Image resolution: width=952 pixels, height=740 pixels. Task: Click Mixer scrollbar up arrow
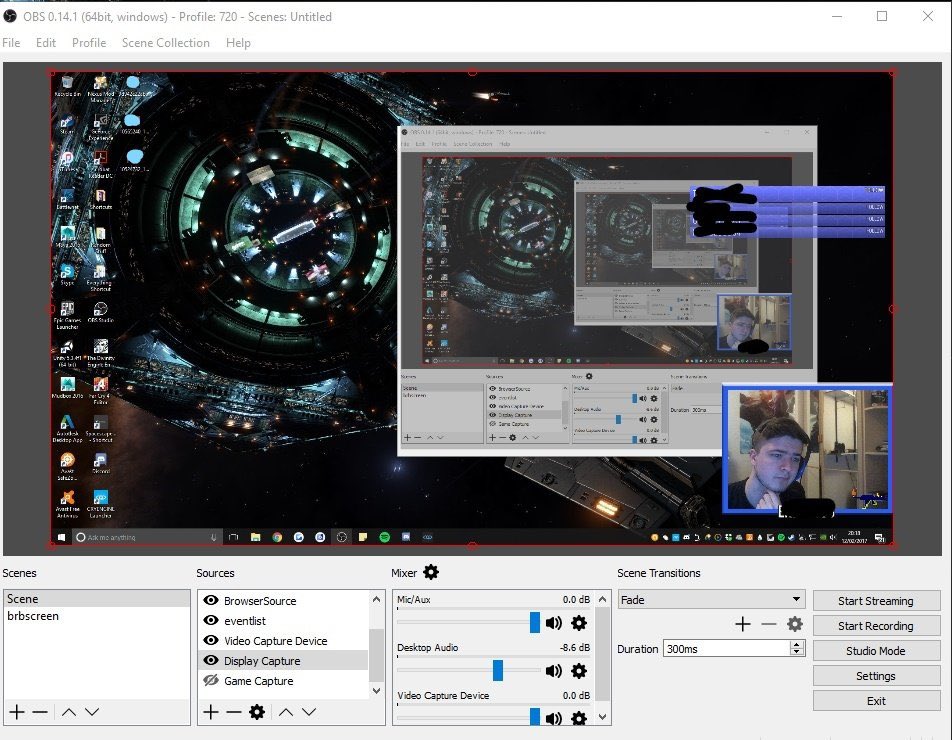[602, 599]
